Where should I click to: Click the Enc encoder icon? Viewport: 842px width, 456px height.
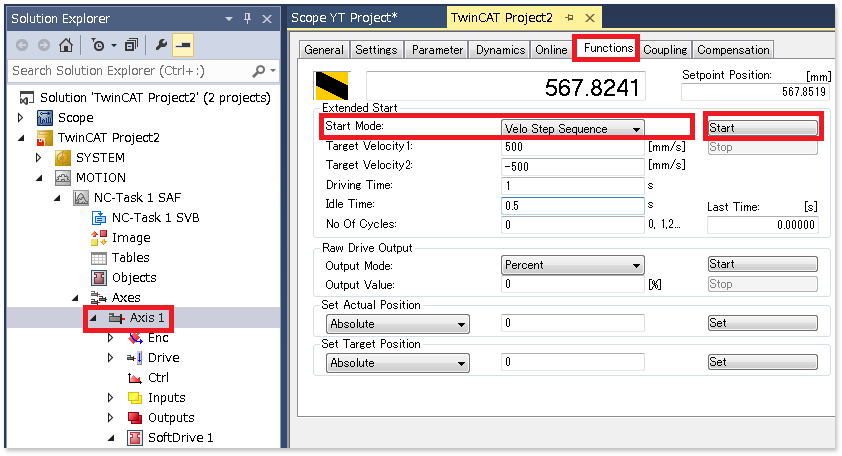[135, 338]
